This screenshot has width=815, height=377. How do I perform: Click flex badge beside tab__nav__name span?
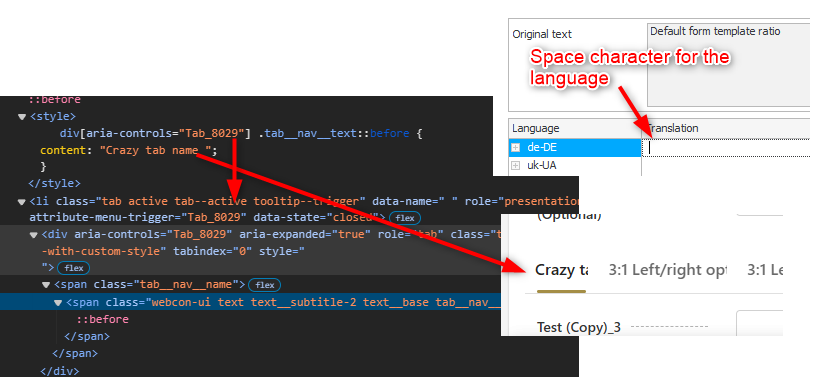pos(265,285)
